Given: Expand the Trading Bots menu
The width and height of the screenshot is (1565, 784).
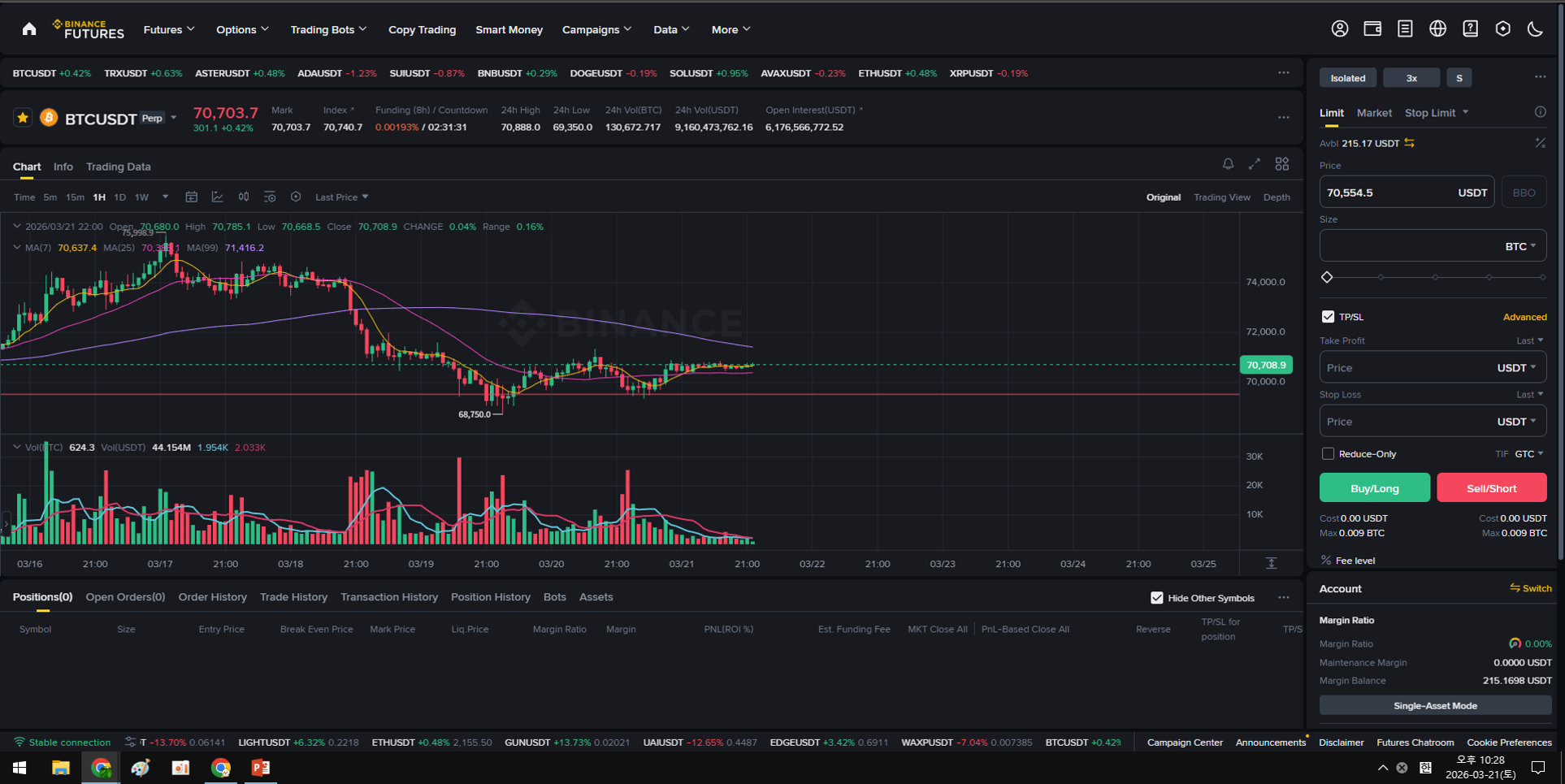Looking at the screenshot, I should pos(328,29).
